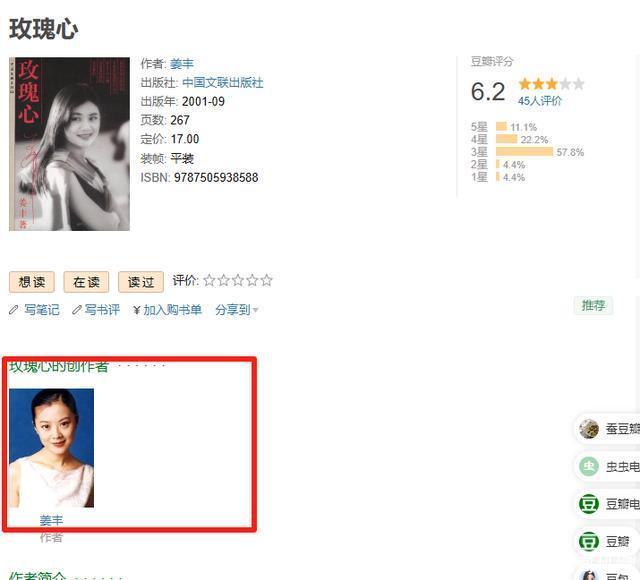640x580 pixels.
Task: Open publisher link 中国文联出版社
Action: 222,83
